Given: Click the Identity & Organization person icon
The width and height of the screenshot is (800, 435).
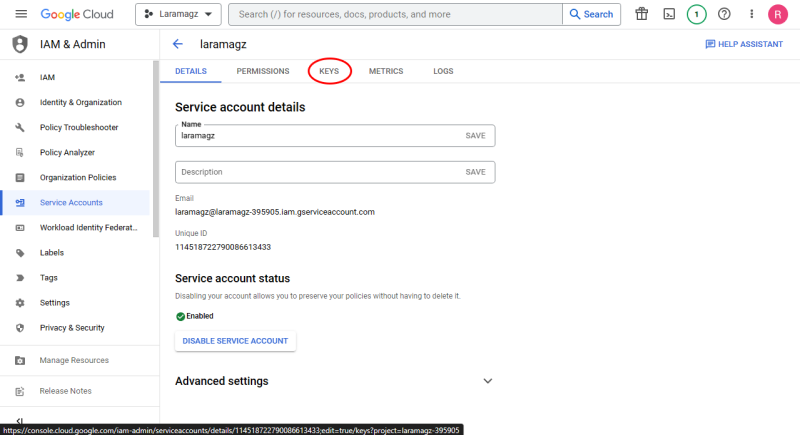Looking at the screenshot, I should click(x=20, y=103).
